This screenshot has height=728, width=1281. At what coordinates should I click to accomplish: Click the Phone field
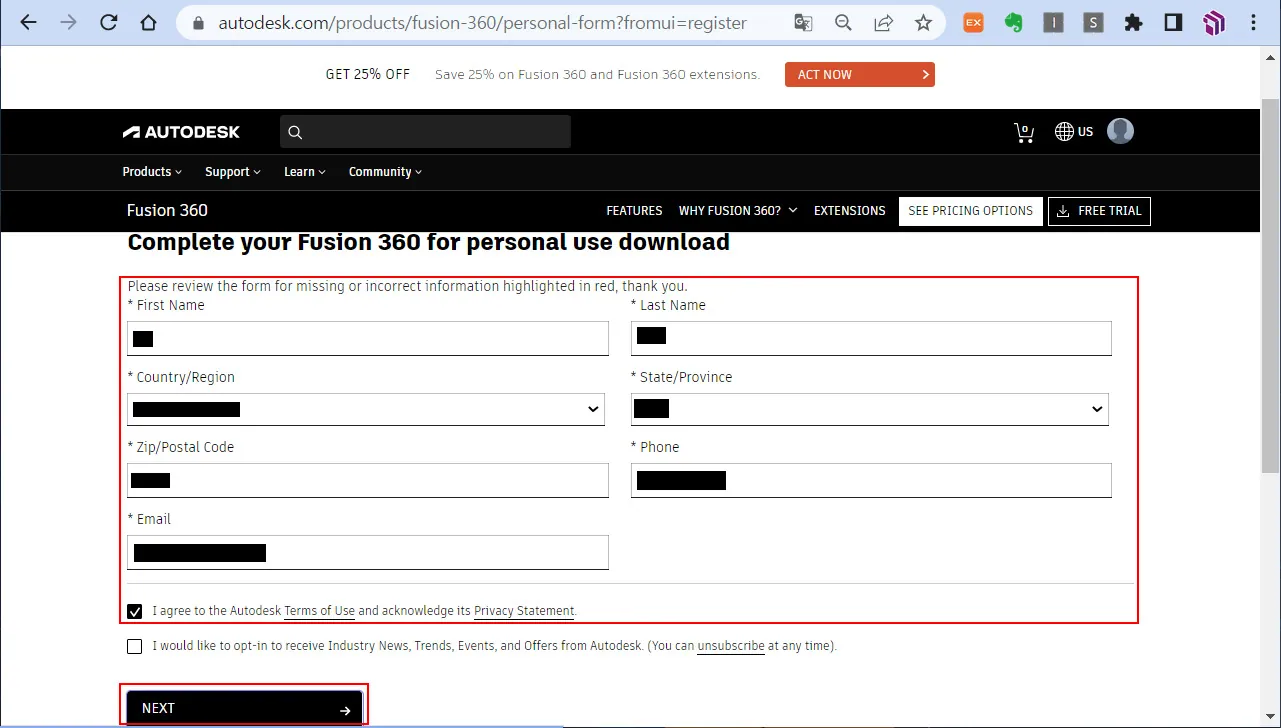[x=871, y=480]
